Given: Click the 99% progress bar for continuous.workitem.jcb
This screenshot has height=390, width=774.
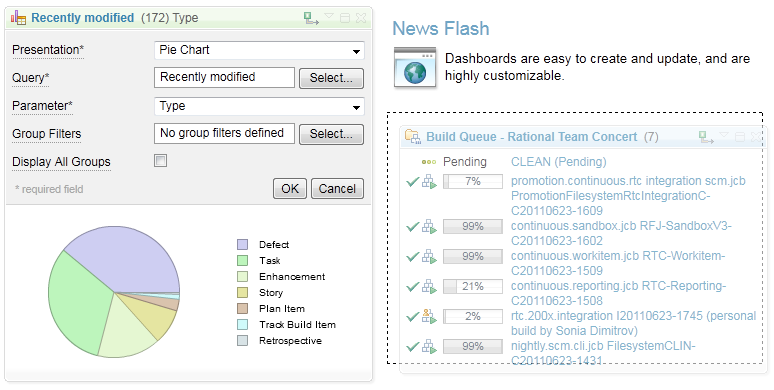Looking at the screenshot, I should 473,257.
